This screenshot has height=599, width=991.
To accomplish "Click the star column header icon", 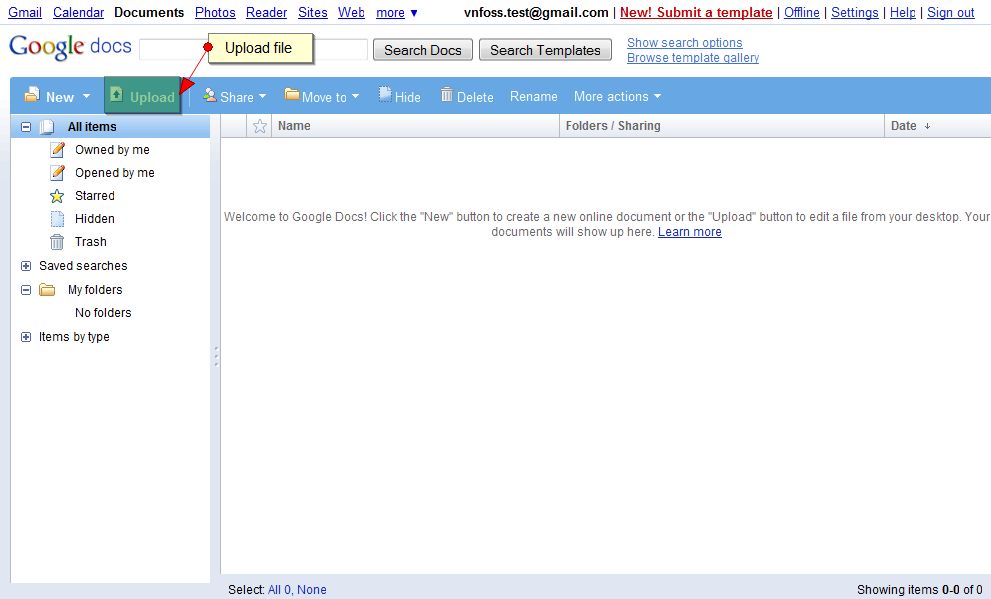I will click(259, 126).
